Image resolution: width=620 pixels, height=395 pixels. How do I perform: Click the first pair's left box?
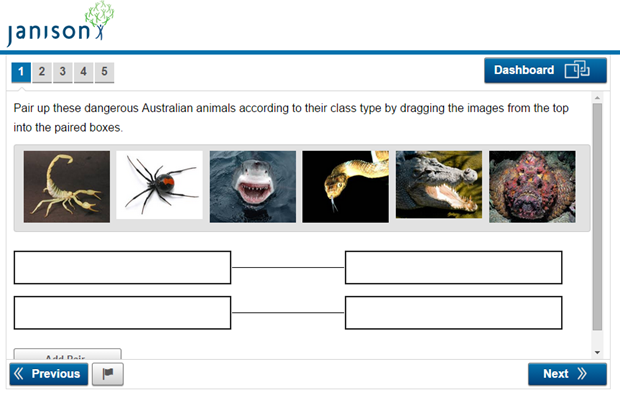click(123, 267)
